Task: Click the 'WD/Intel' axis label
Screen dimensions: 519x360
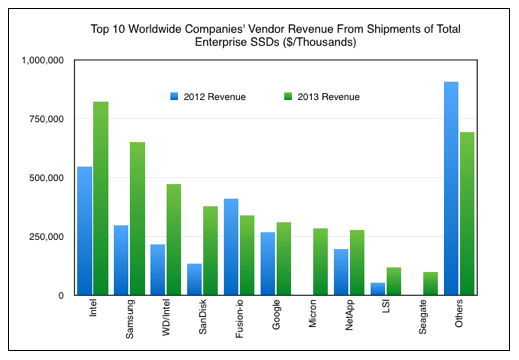Action: 166,317
